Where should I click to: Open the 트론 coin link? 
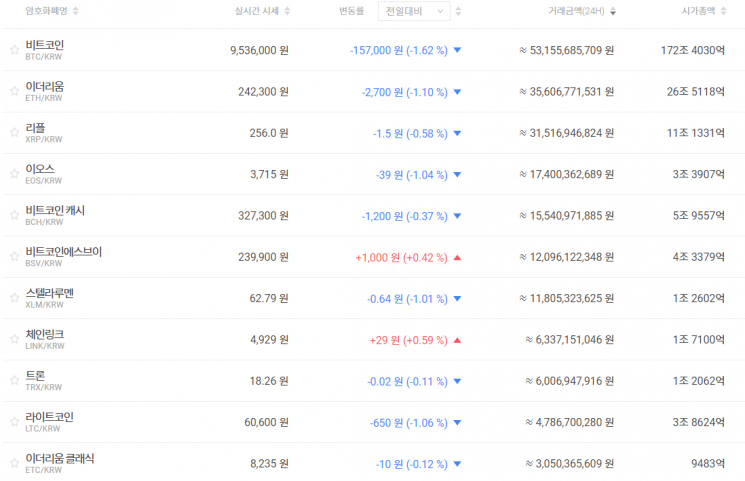(x=35, y=376)
